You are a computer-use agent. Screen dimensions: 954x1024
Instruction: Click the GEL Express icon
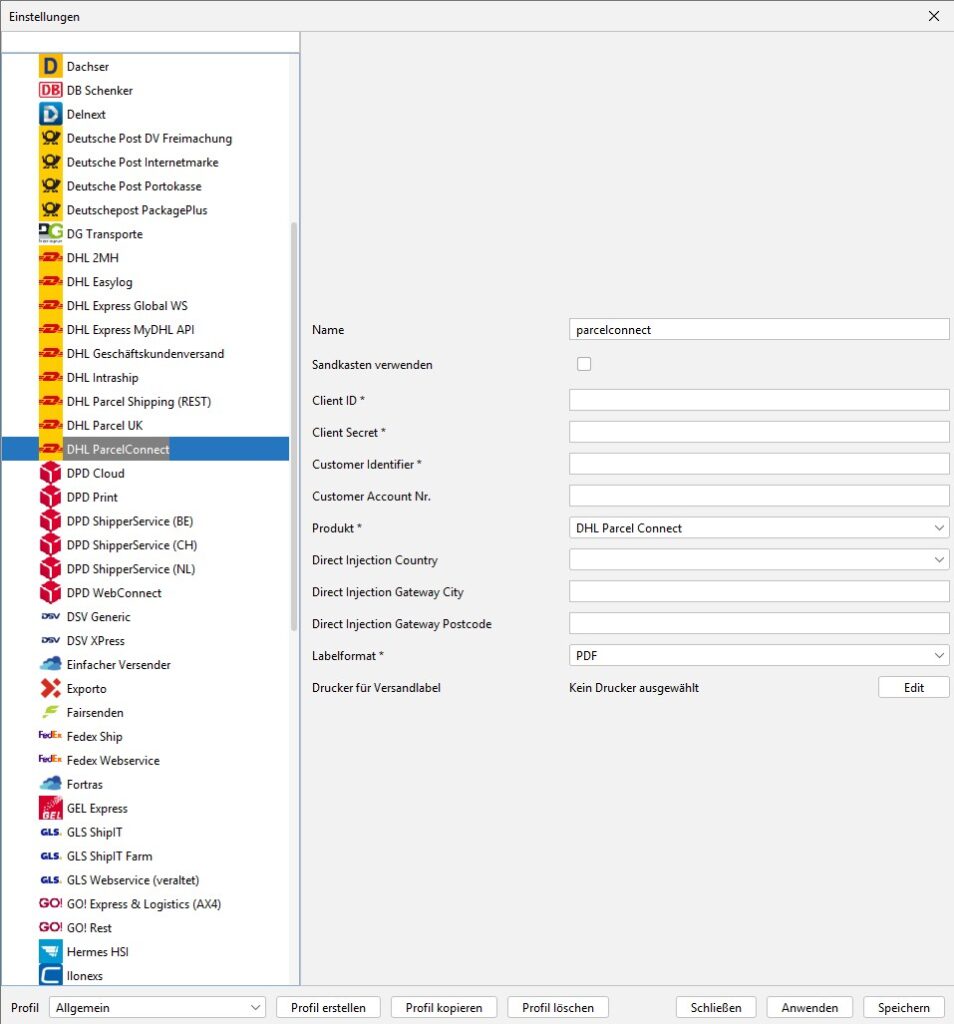[x=50, y=808]
